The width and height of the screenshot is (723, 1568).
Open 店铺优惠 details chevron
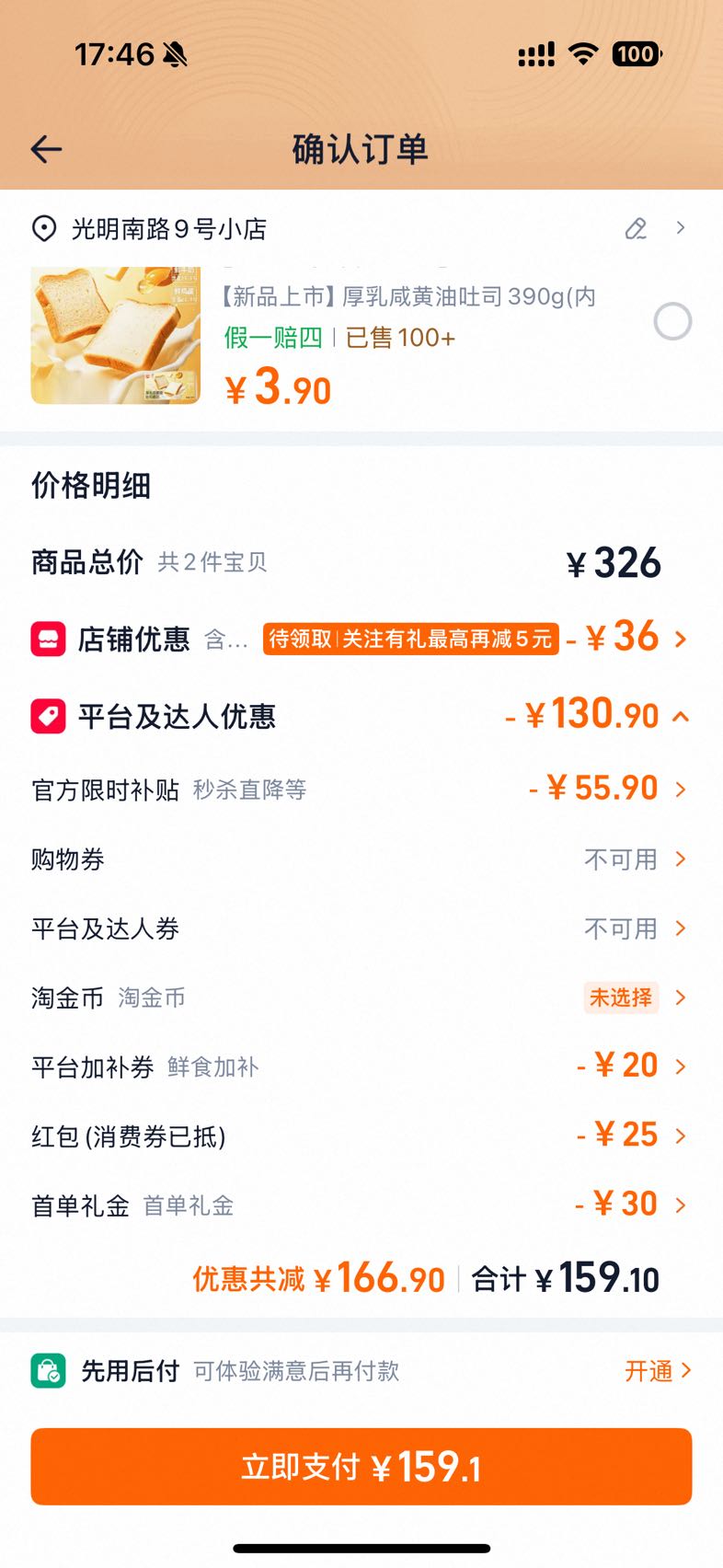click(x=681, y=639)
